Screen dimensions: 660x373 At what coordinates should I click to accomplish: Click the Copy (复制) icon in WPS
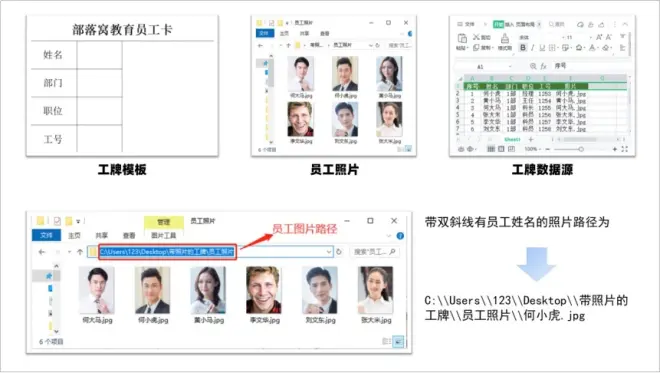pyautogui.click(x=476, y=48)
